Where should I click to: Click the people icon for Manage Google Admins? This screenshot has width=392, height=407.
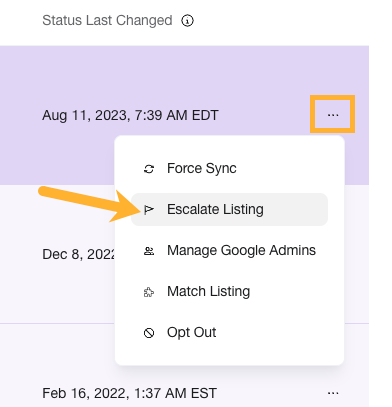click(x=149, y=251)
